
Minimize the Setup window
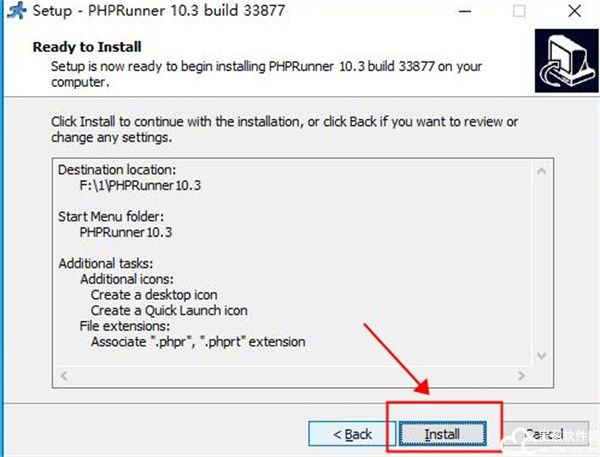[465, 11]
